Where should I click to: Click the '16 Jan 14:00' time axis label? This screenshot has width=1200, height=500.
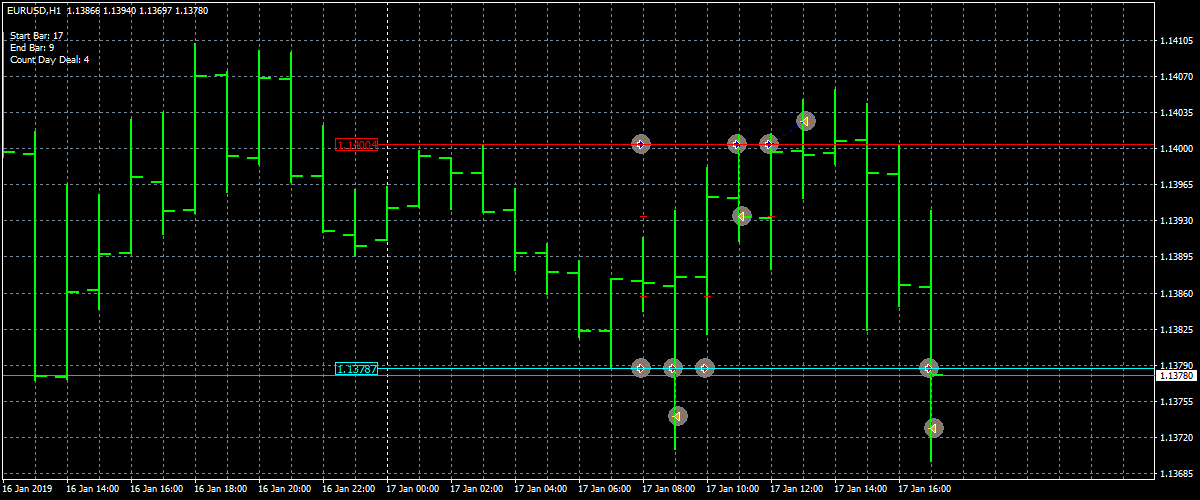(93, 490)
